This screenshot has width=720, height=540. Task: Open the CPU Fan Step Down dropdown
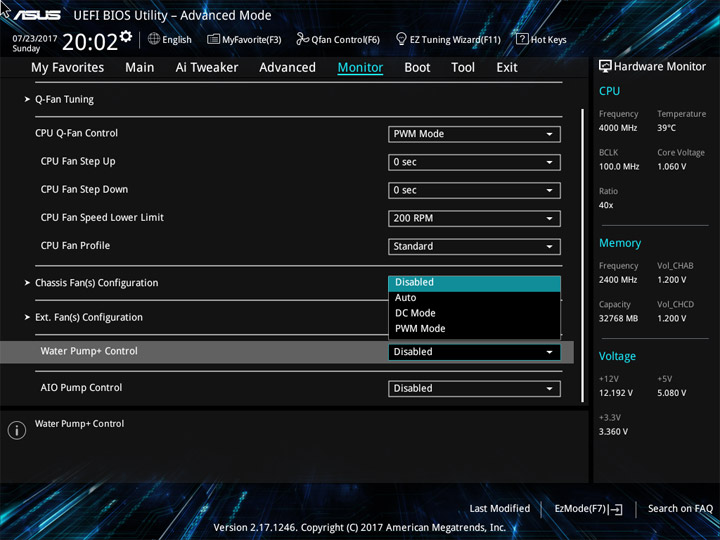point(474,190)
